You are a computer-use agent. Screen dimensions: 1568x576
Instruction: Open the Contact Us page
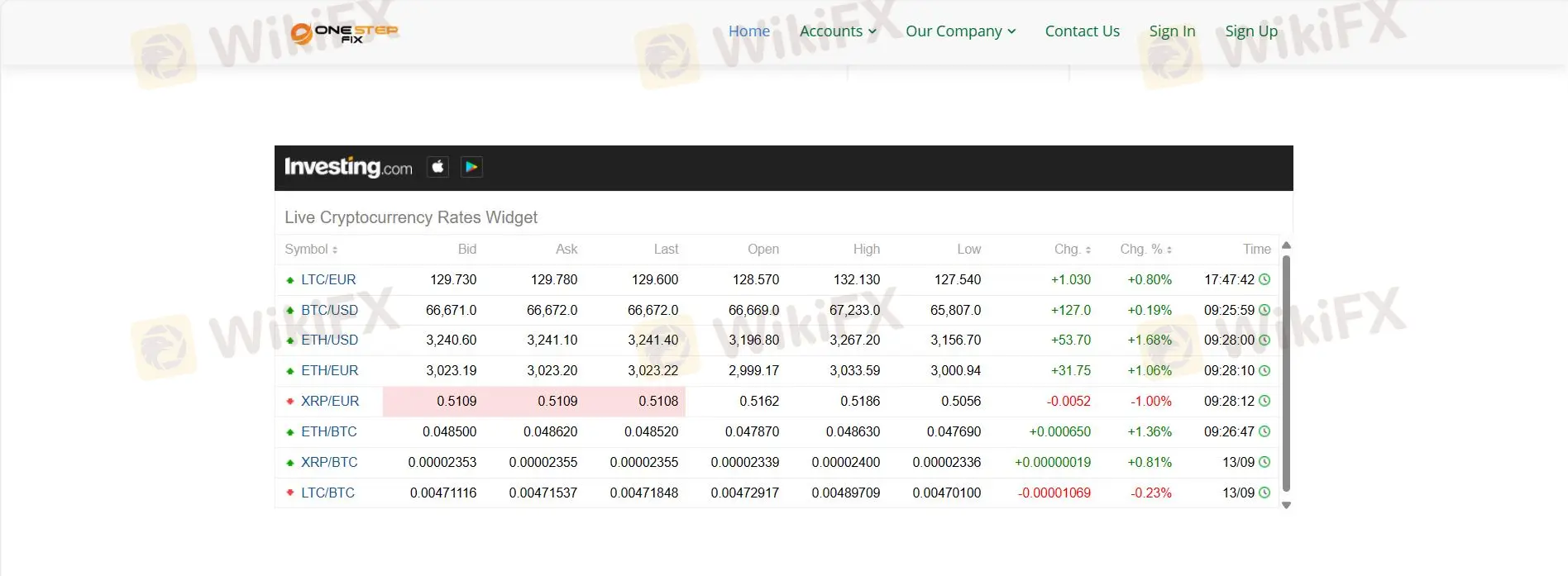[1082, 31]
